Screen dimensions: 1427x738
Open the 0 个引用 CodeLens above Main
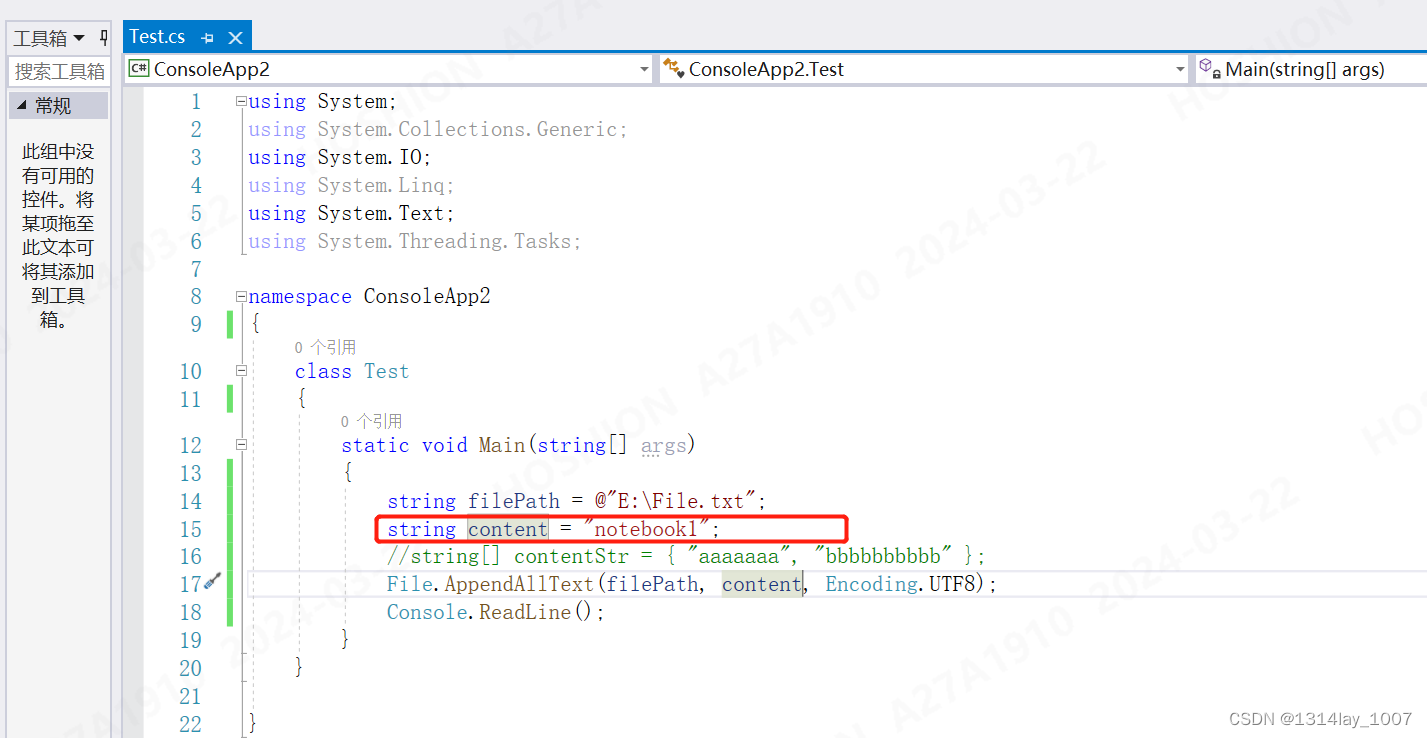point(371,421)
